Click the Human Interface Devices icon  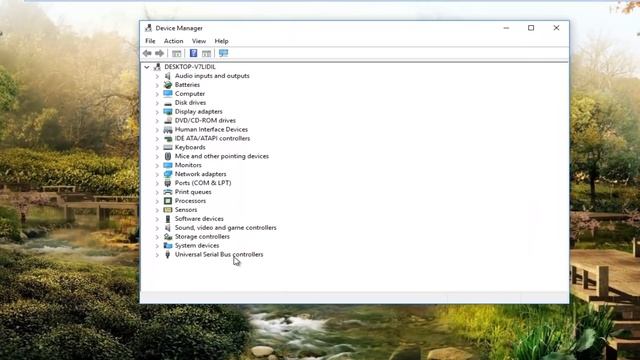[x=168, y=129]
